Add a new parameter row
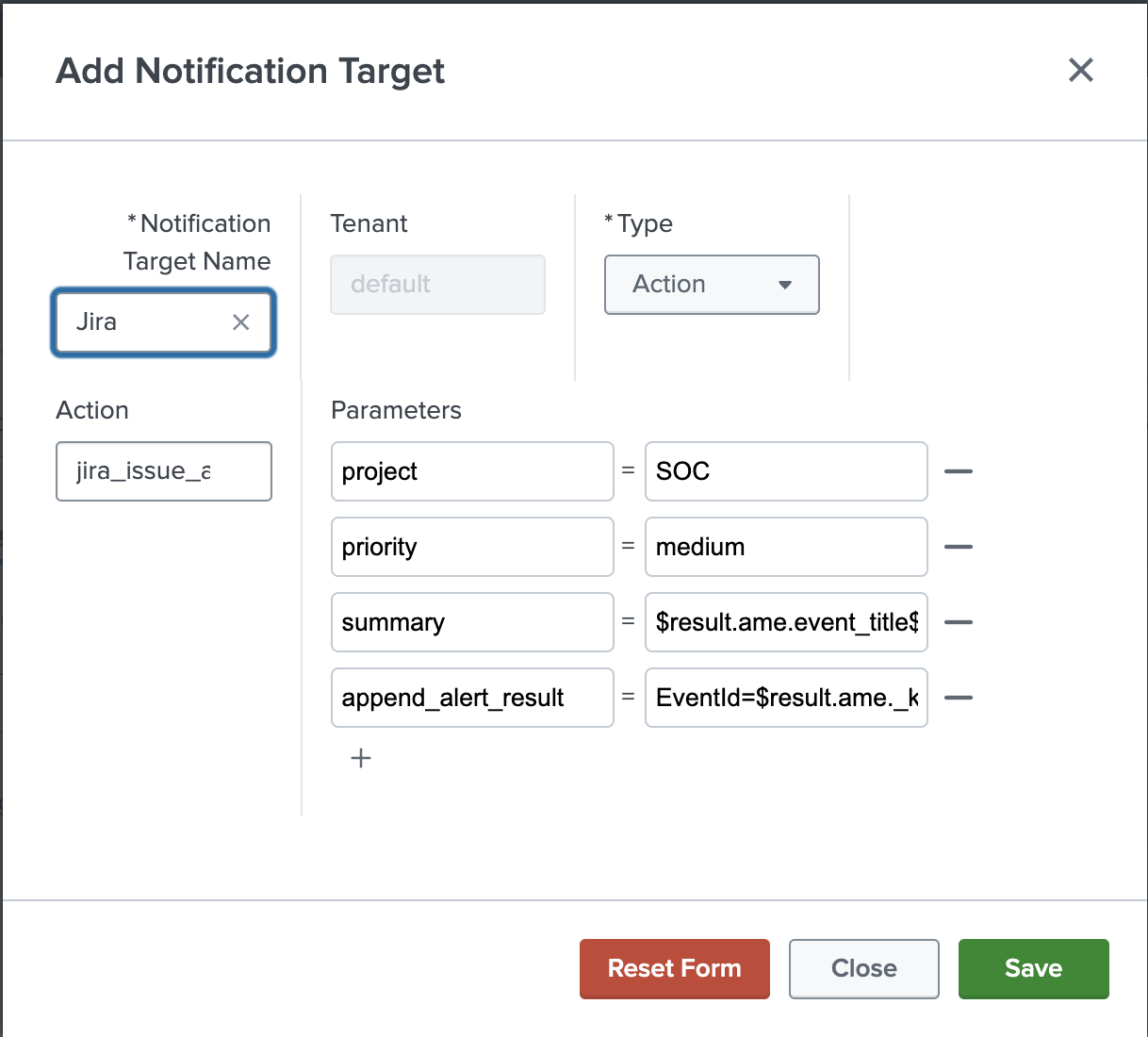Screen dimensions: 1148x1037 point(361,758)
